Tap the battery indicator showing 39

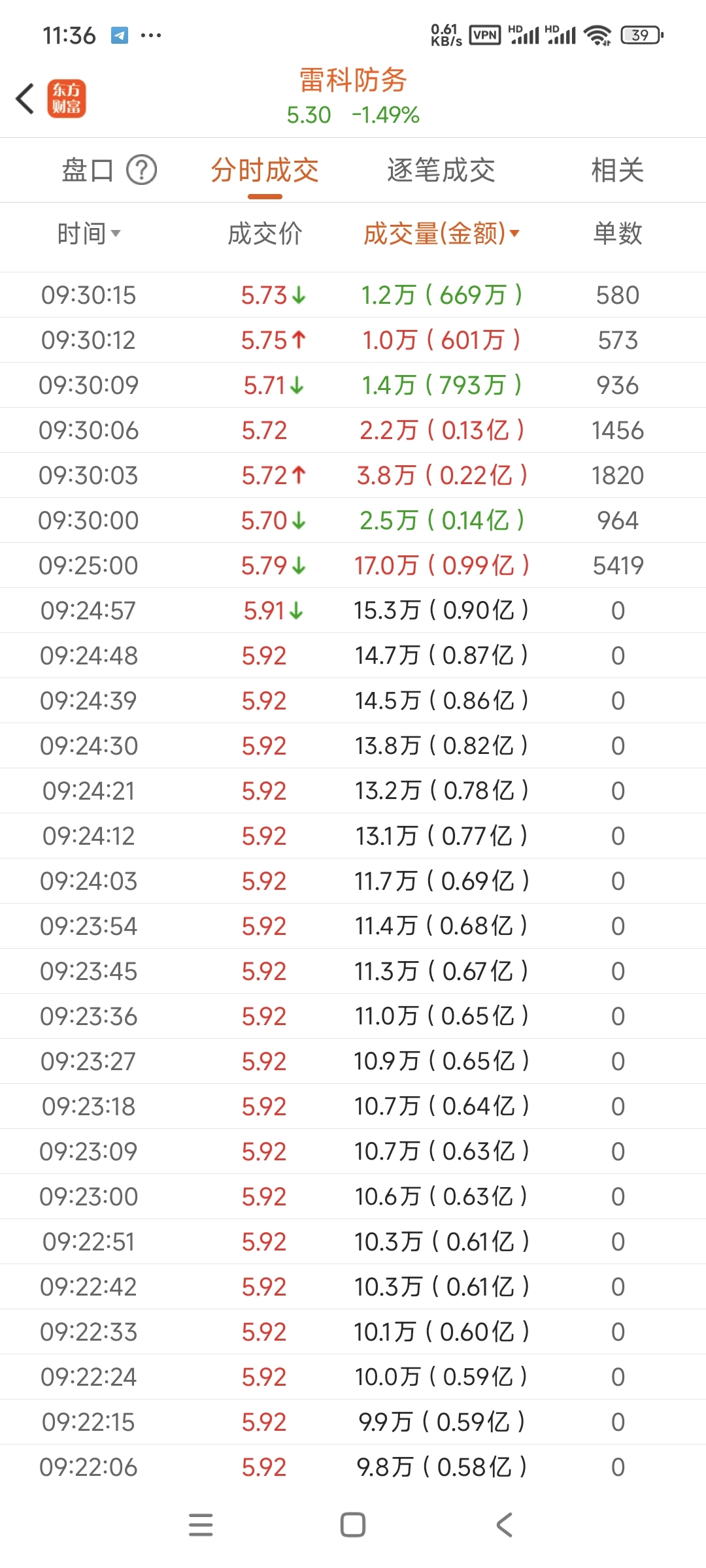click(x=641, y=35)
